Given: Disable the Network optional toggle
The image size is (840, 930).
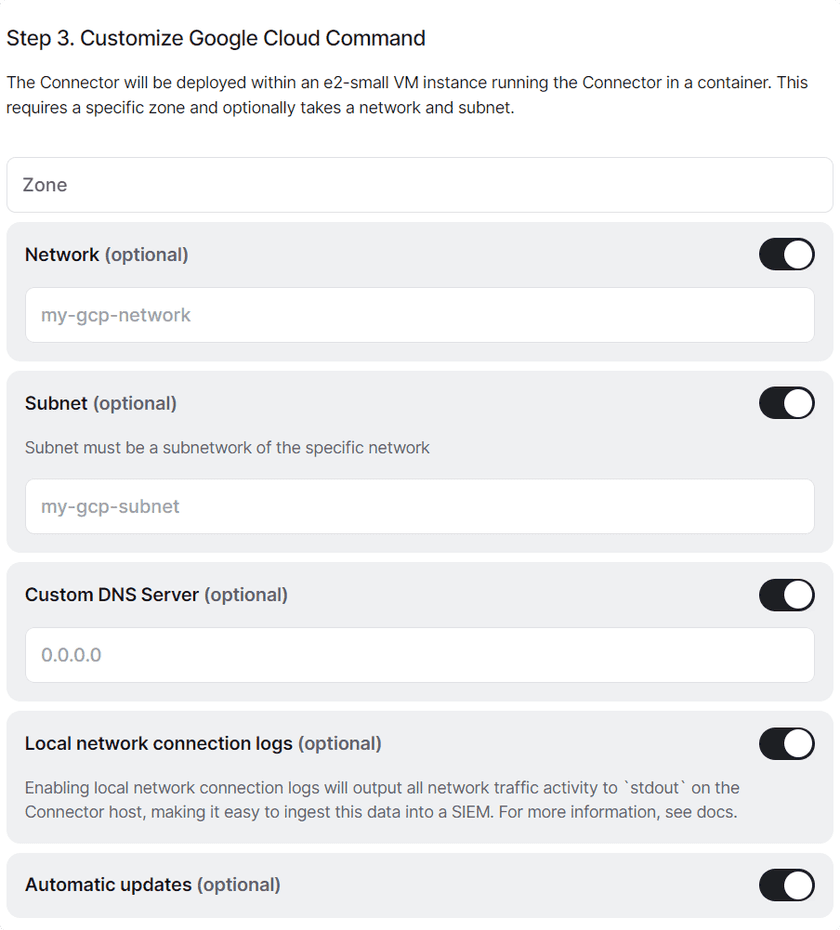Looking at the screenshot, I should pyautogui.click(x=786, y=254).
